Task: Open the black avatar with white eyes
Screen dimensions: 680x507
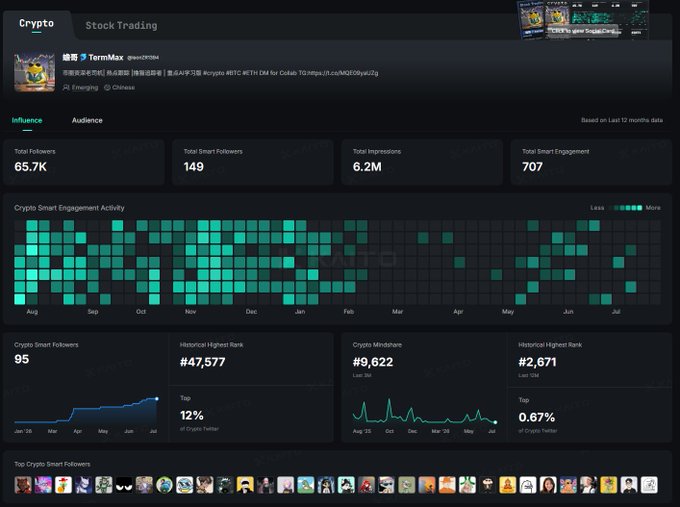Action: (124, 485)
